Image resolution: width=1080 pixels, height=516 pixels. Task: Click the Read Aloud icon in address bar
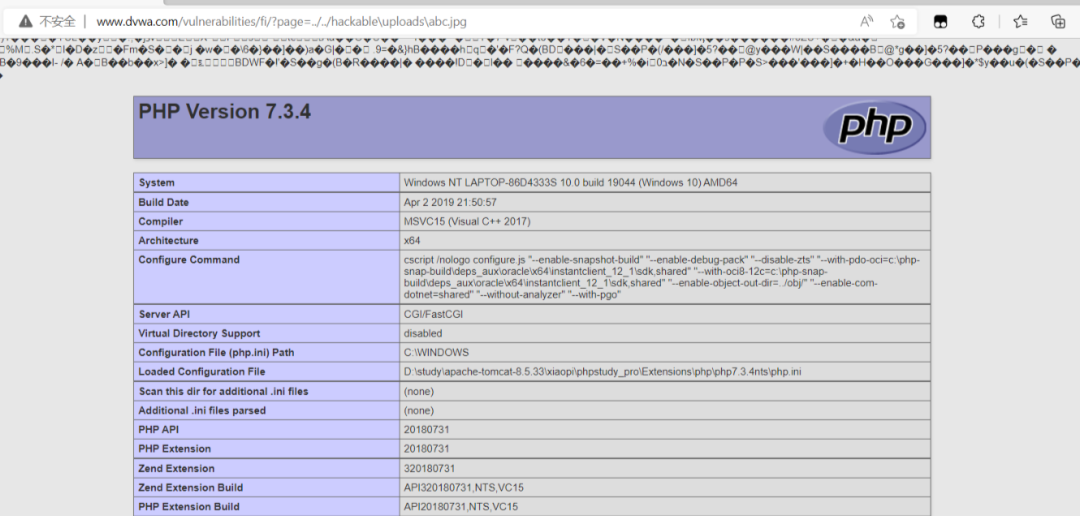(866, 21)
